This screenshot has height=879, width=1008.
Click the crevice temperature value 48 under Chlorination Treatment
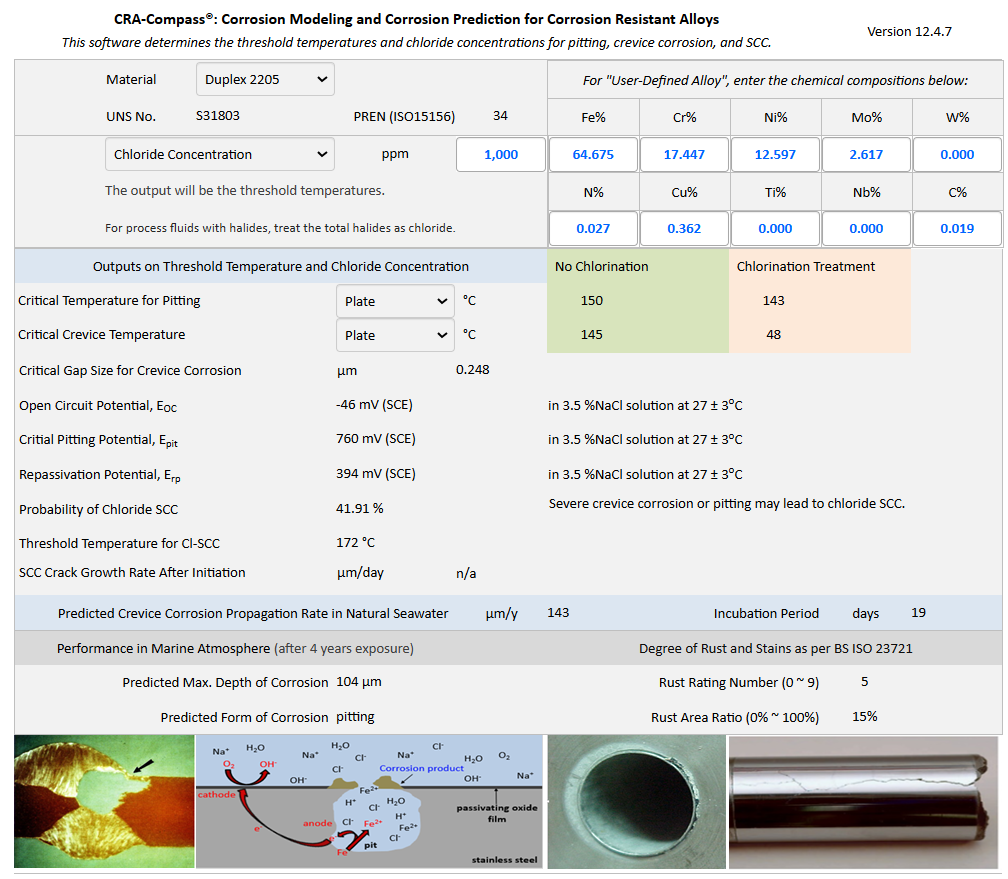[773, 334]
